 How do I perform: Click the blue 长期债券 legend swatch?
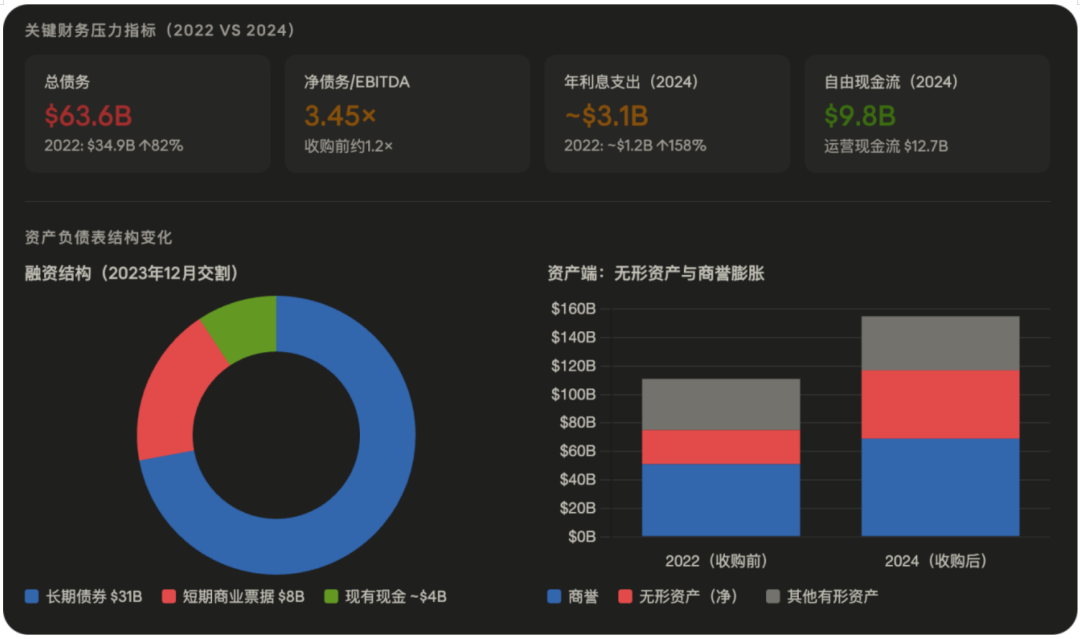tap(32, 597)
